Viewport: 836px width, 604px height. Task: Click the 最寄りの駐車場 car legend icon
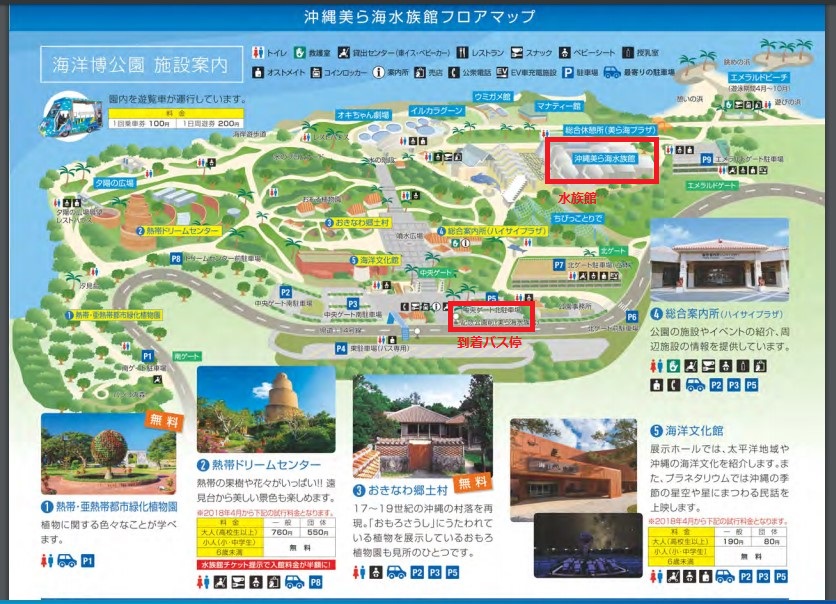coord(612,72)
